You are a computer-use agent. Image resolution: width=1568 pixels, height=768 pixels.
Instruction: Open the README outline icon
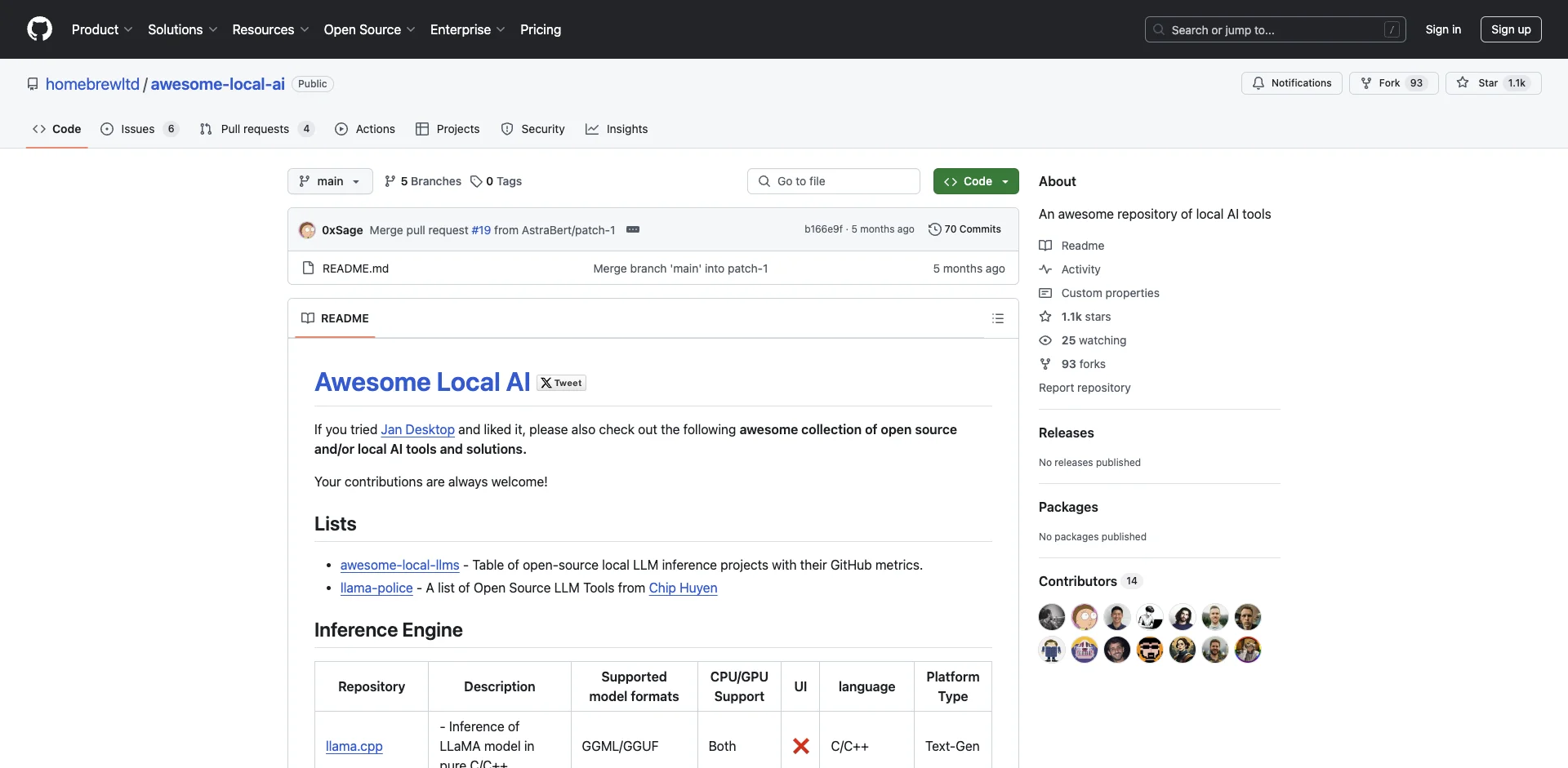998,318
